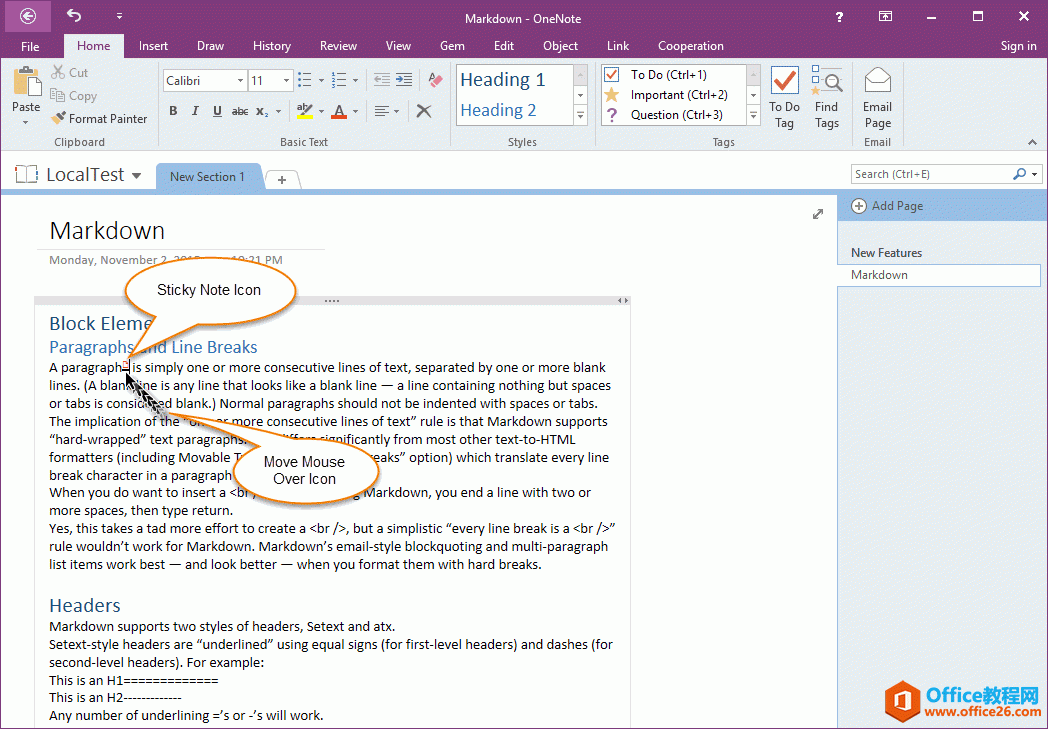This screenshot has height=729, width=1048.
Task: Click Add Page
Action: (x=888, y=206)
